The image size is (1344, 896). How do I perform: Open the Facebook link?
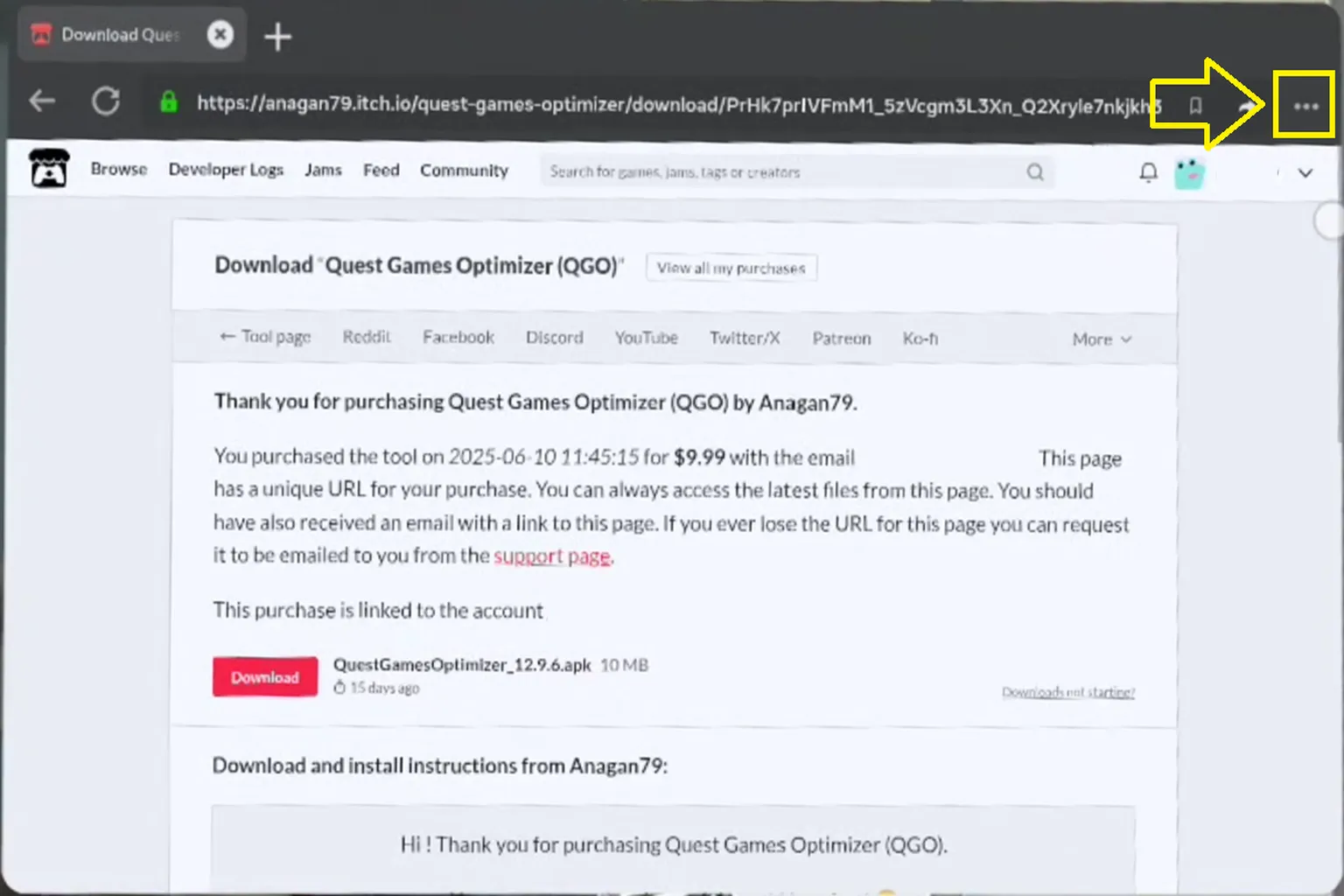point(458,337)
